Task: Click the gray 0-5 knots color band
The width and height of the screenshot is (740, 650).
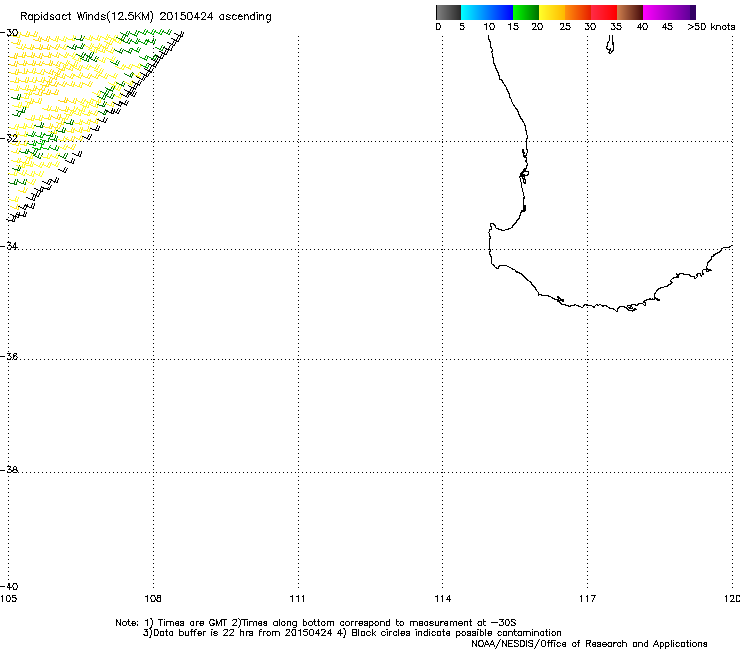Action: coord(448,12)
